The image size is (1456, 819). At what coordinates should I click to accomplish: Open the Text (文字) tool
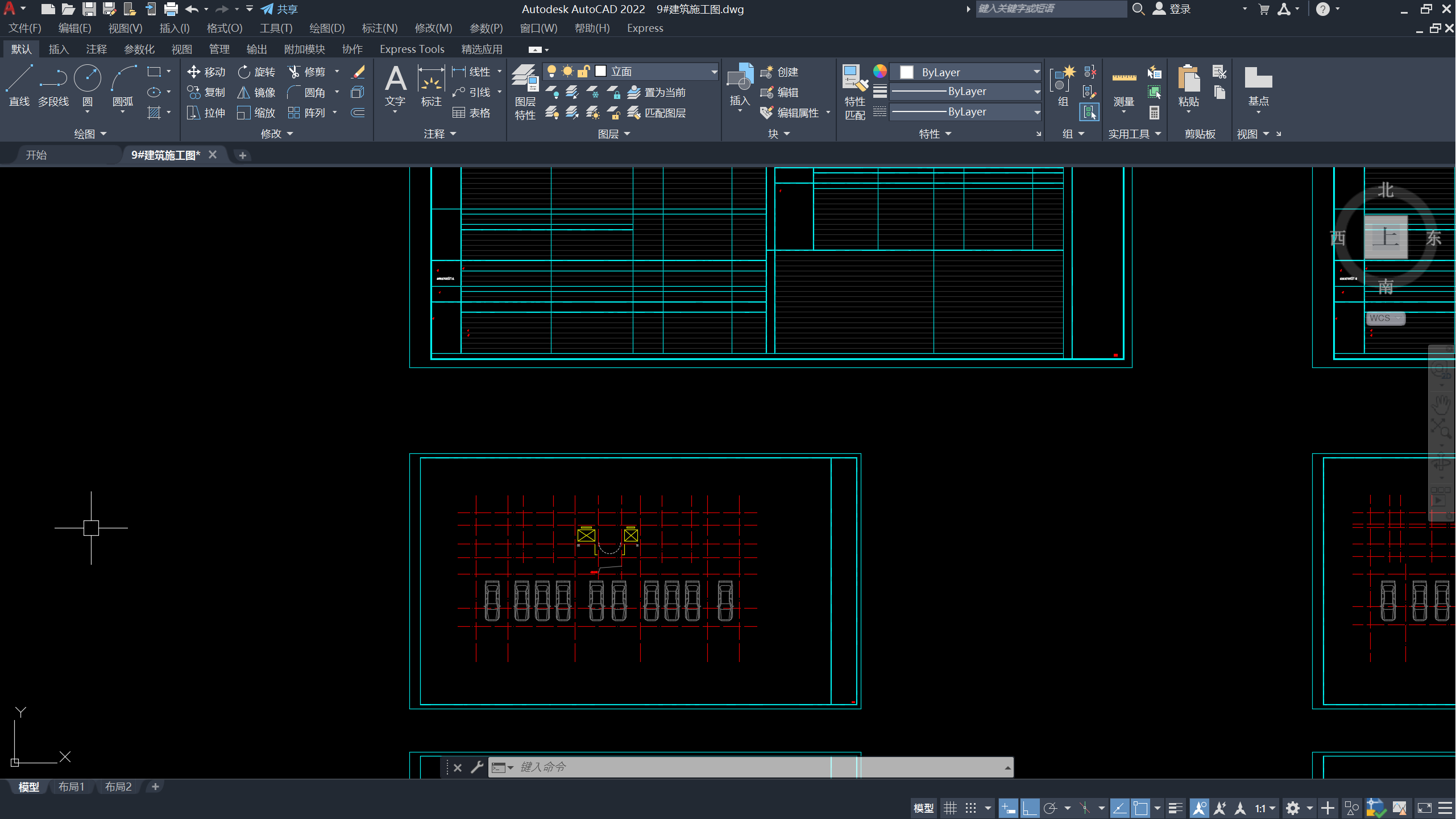pyautogui.click(x=395, y=85)
